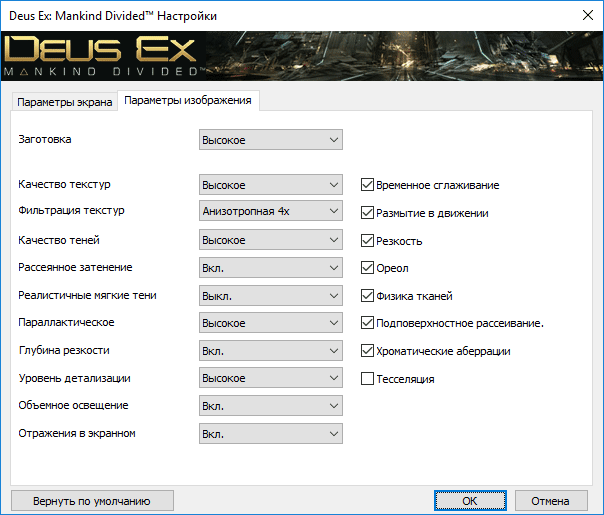Click the Качество теней label
Viewport: 604px width, 515px height.
pyautogui.click(x=59, y=240)
